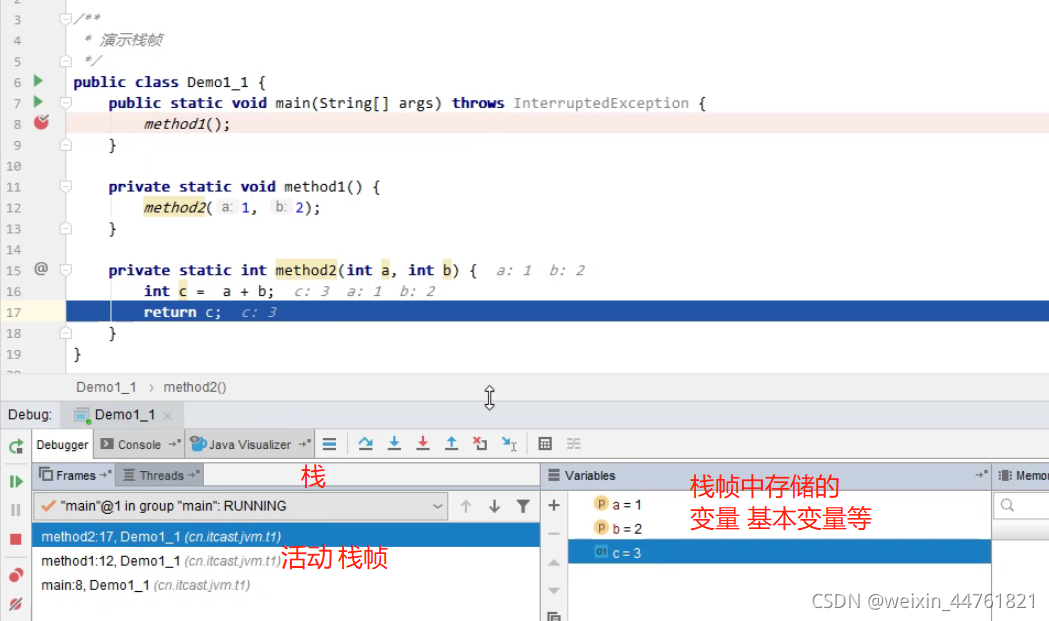Click the Step Out icon
Screen dimensions: 1049x621
pos(452,444)
